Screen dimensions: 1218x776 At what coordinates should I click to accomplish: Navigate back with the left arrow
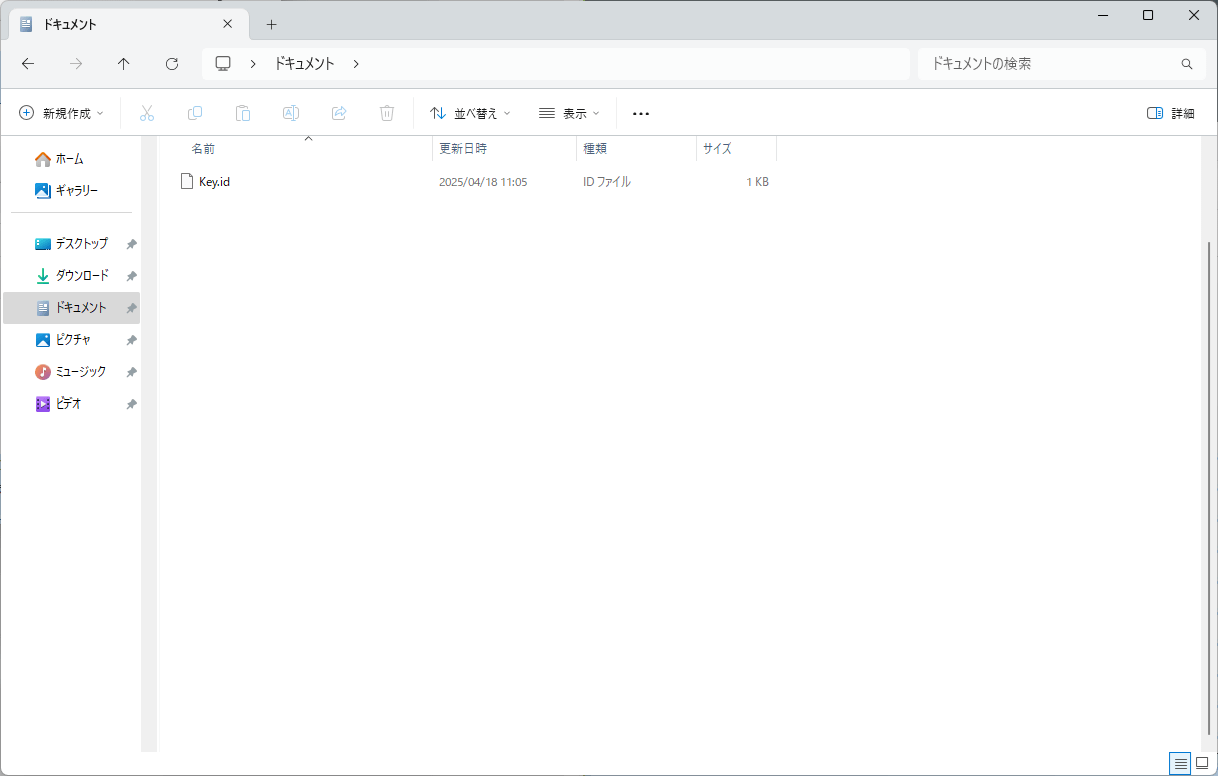[28, 64]
